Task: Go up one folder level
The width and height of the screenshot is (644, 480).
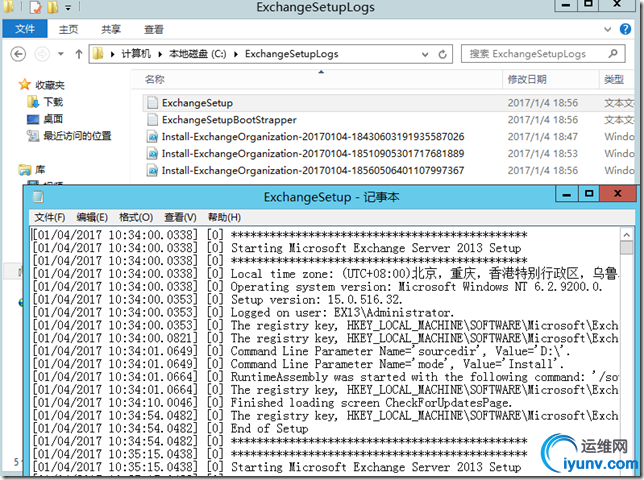Action: click(x=79, y=54)
